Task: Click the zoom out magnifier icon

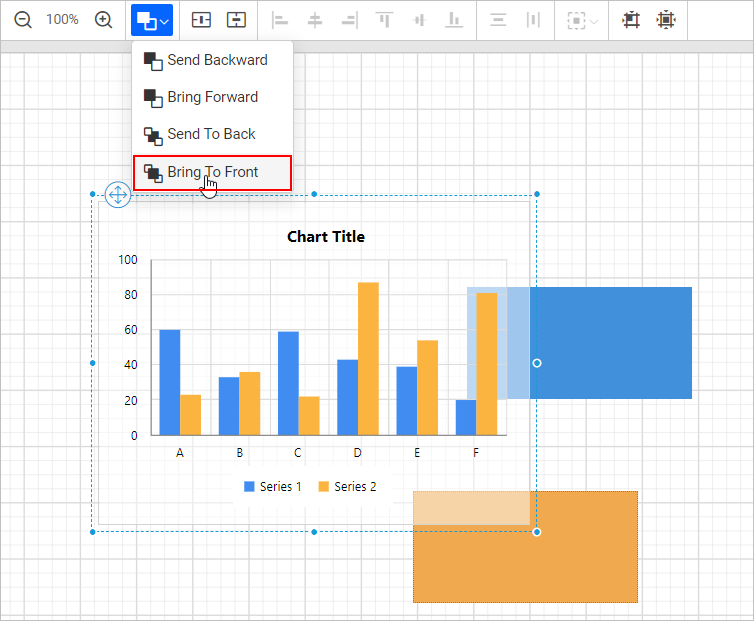Action: [23, 20]
